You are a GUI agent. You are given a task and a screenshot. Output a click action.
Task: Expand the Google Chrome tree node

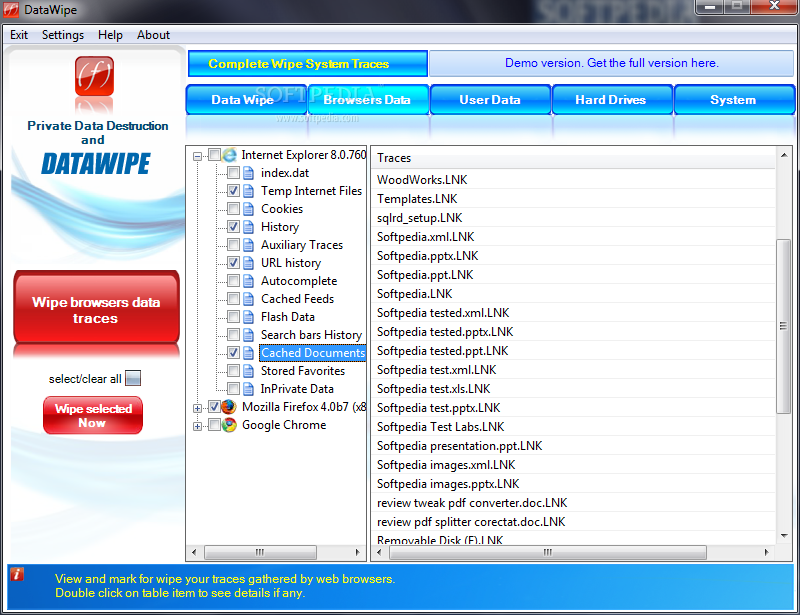[x=197, y=426]
